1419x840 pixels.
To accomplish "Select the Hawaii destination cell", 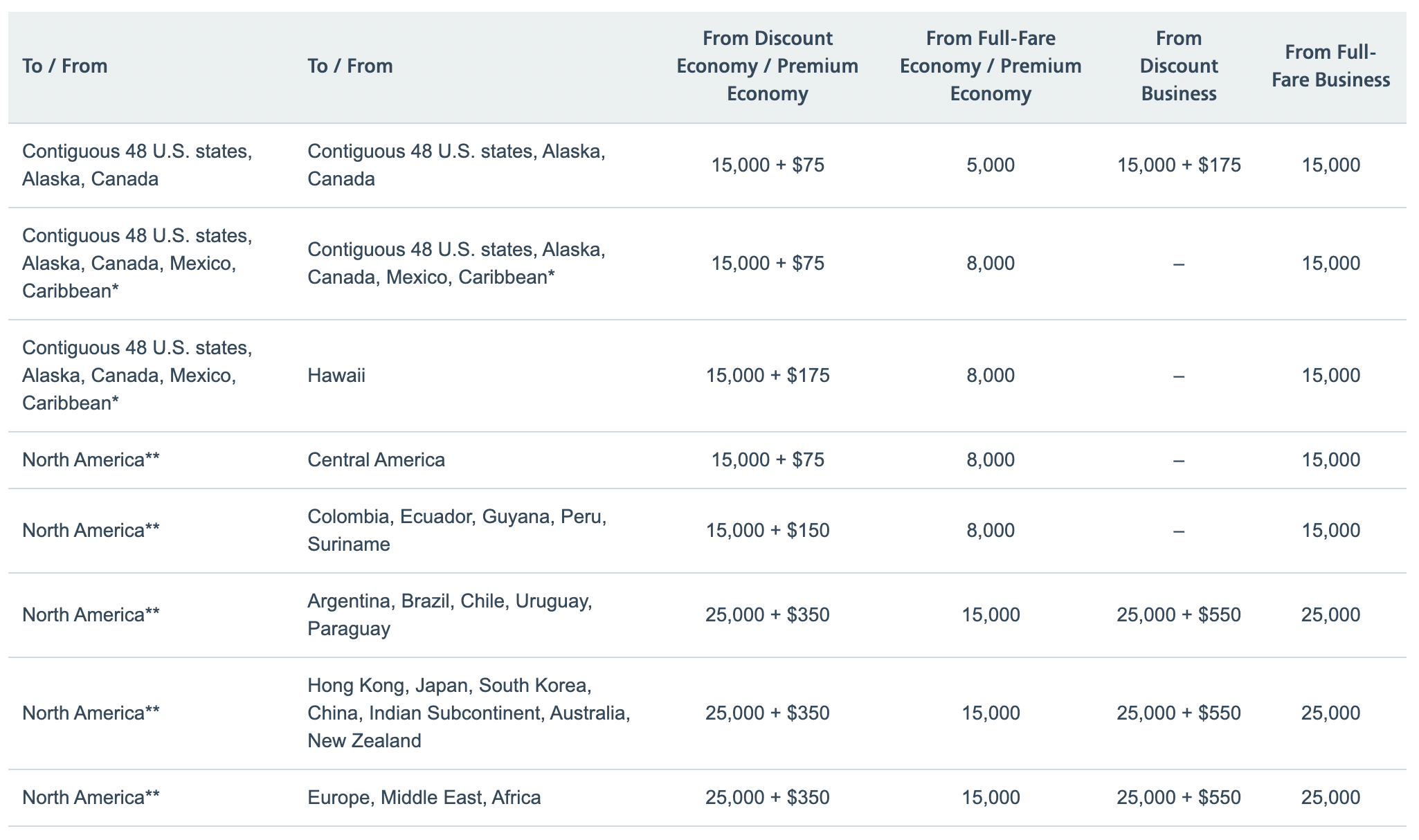I will (336, 376).
